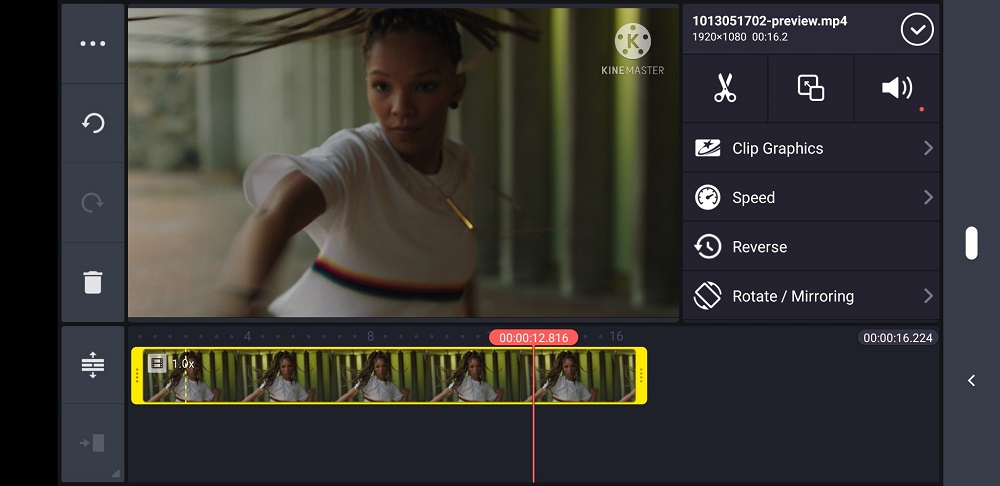The image size is (1000, 486).
Task: Open Clip Graphics menu entry
Action: point(811,148)
